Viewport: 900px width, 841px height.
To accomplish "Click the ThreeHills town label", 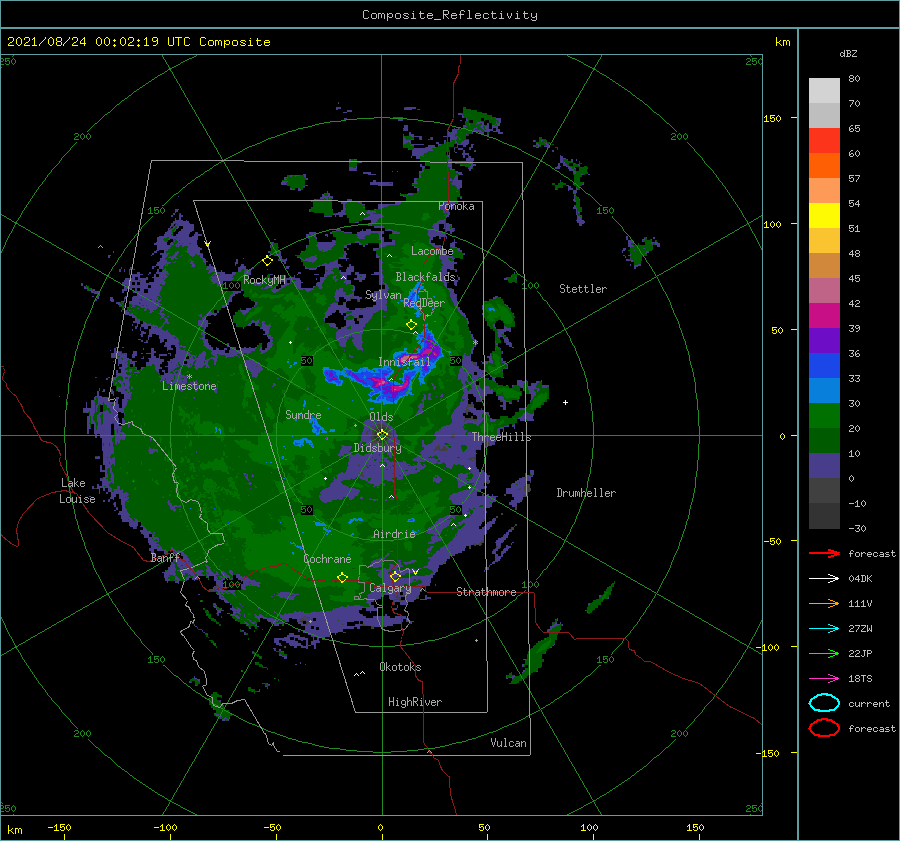I will point(502,437).
